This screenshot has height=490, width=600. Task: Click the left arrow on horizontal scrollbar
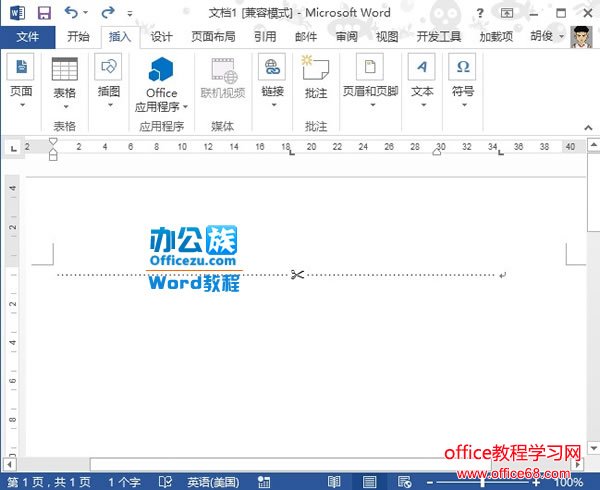click(x=9, y=465)
